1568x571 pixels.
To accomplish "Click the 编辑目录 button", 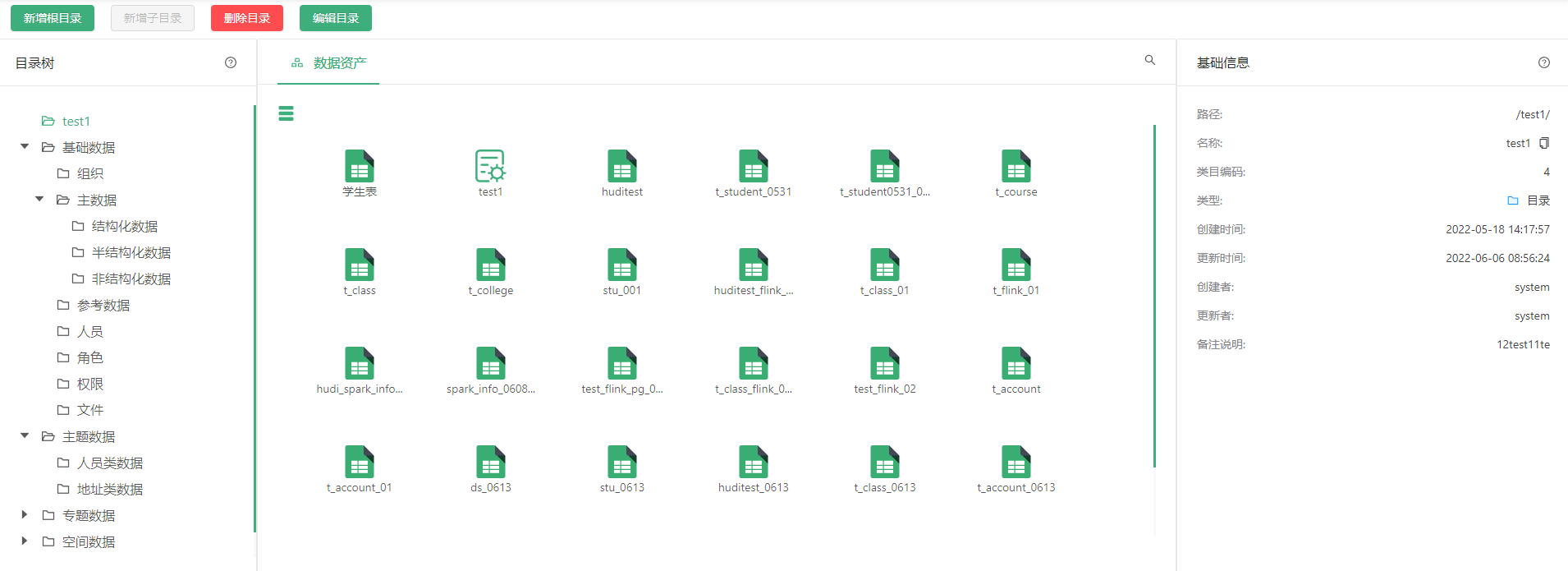I will 336,18.
